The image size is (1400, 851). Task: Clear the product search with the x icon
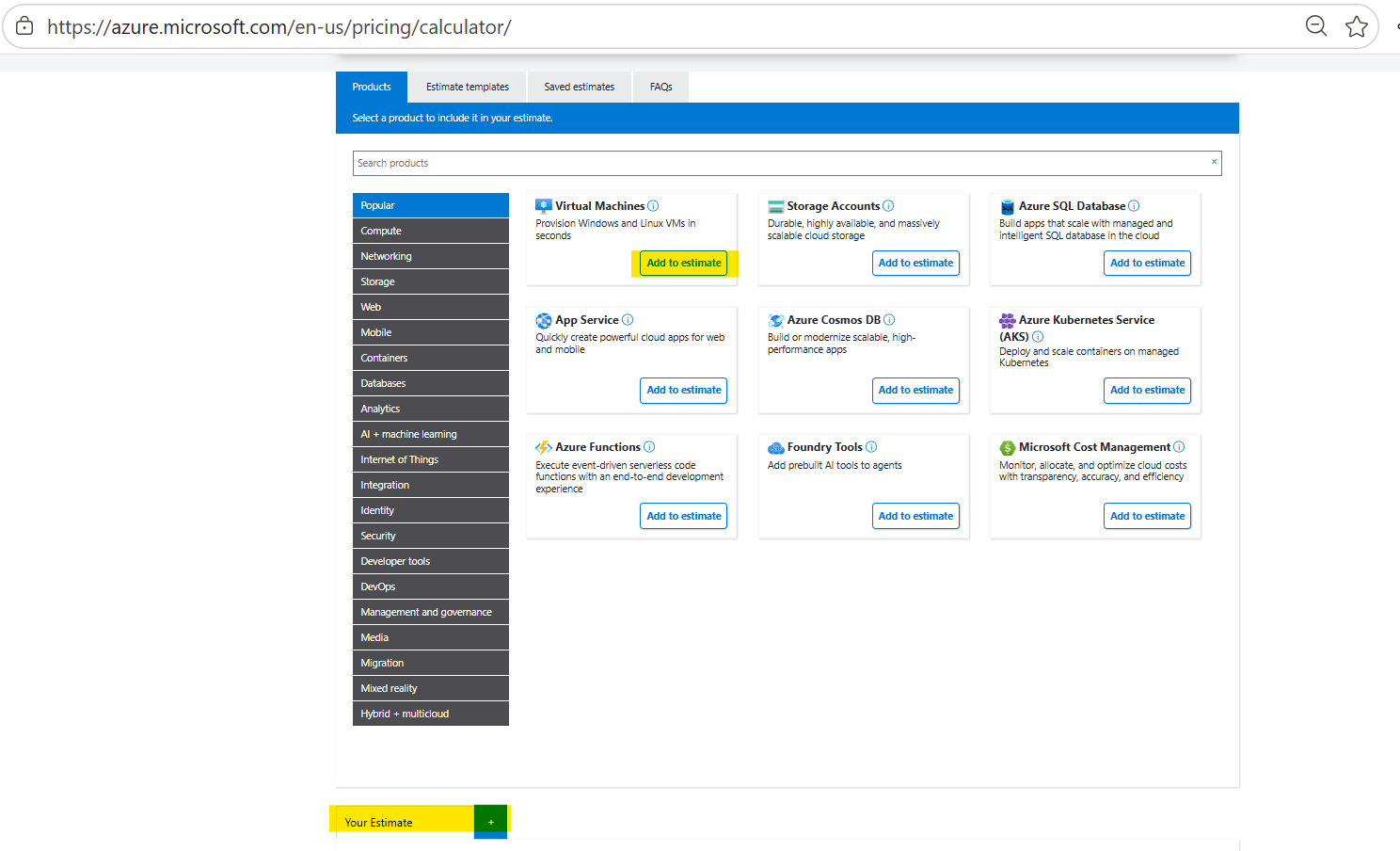tap(1214, 162)
